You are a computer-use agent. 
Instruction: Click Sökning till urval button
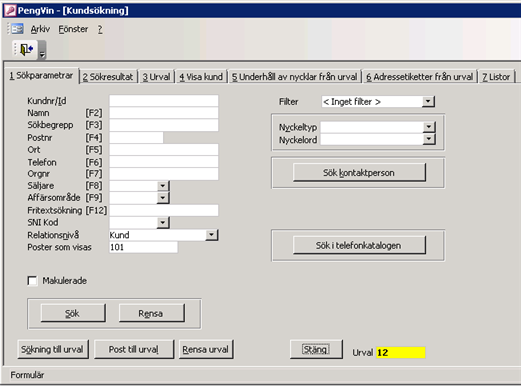53,349
